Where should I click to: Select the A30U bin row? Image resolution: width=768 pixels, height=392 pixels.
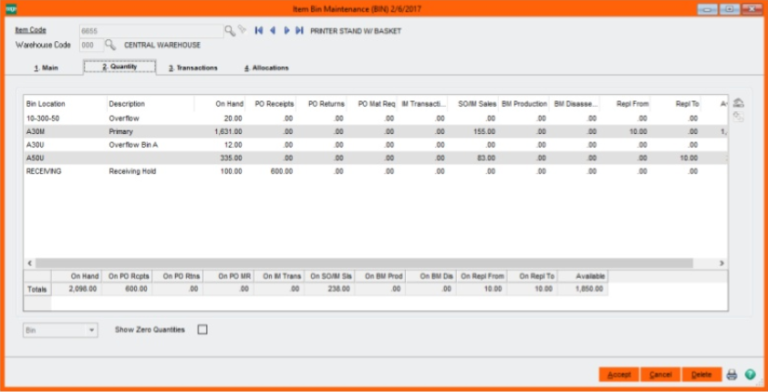point(375,145)
